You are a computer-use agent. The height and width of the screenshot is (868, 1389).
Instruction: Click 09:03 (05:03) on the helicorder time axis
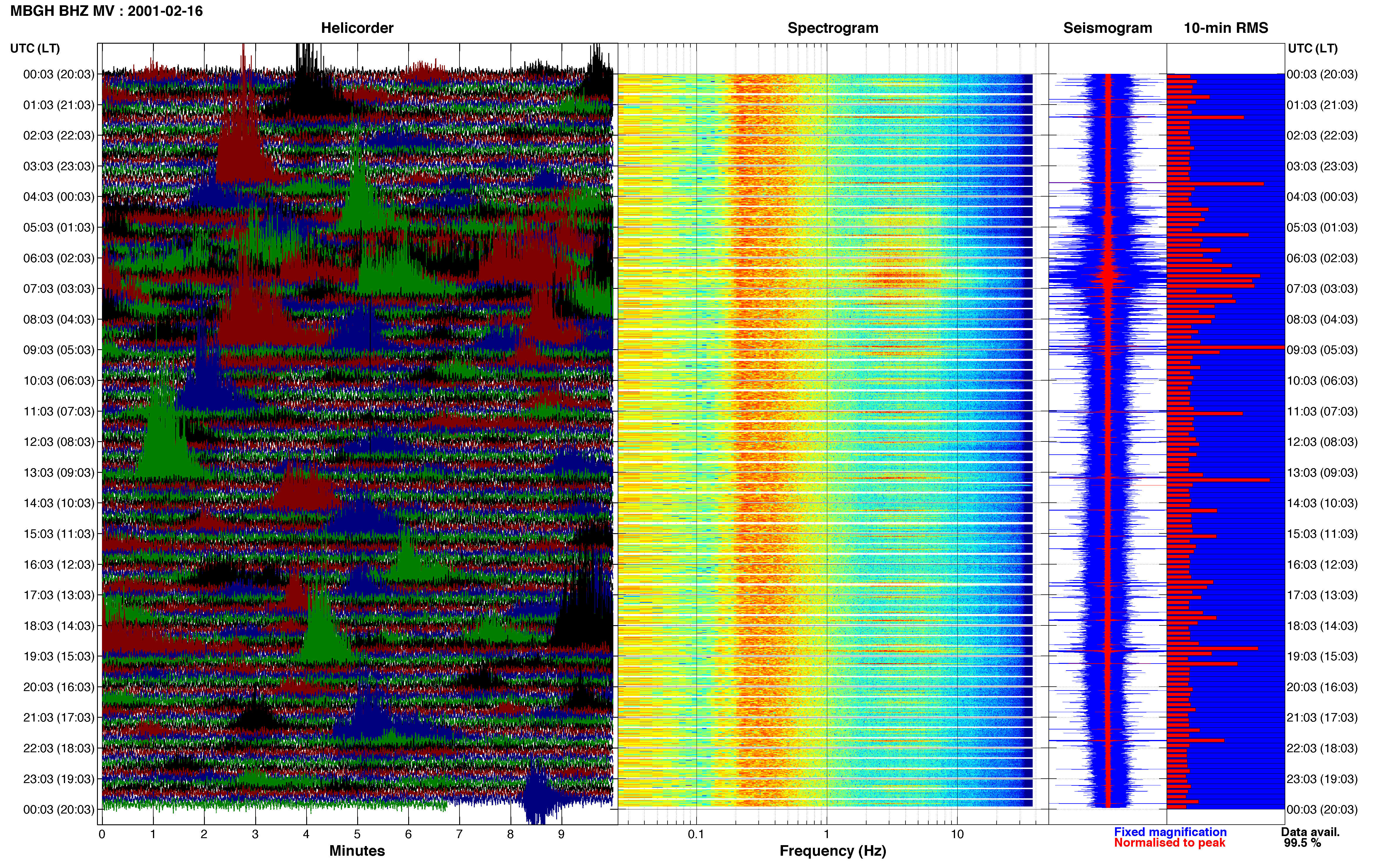(59, 350)
